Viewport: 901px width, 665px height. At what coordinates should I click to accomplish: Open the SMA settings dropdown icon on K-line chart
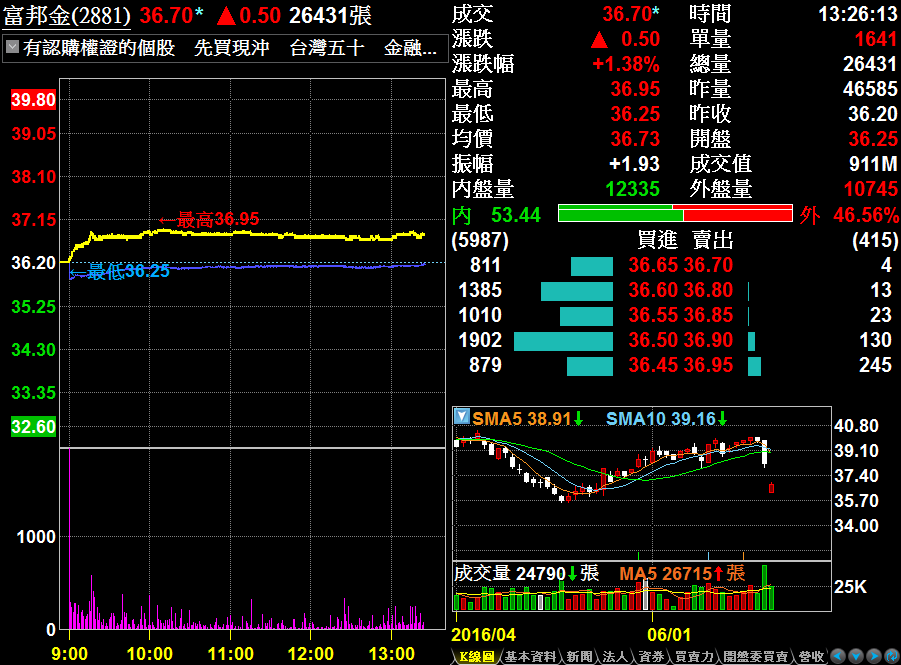tap(461, 417)
